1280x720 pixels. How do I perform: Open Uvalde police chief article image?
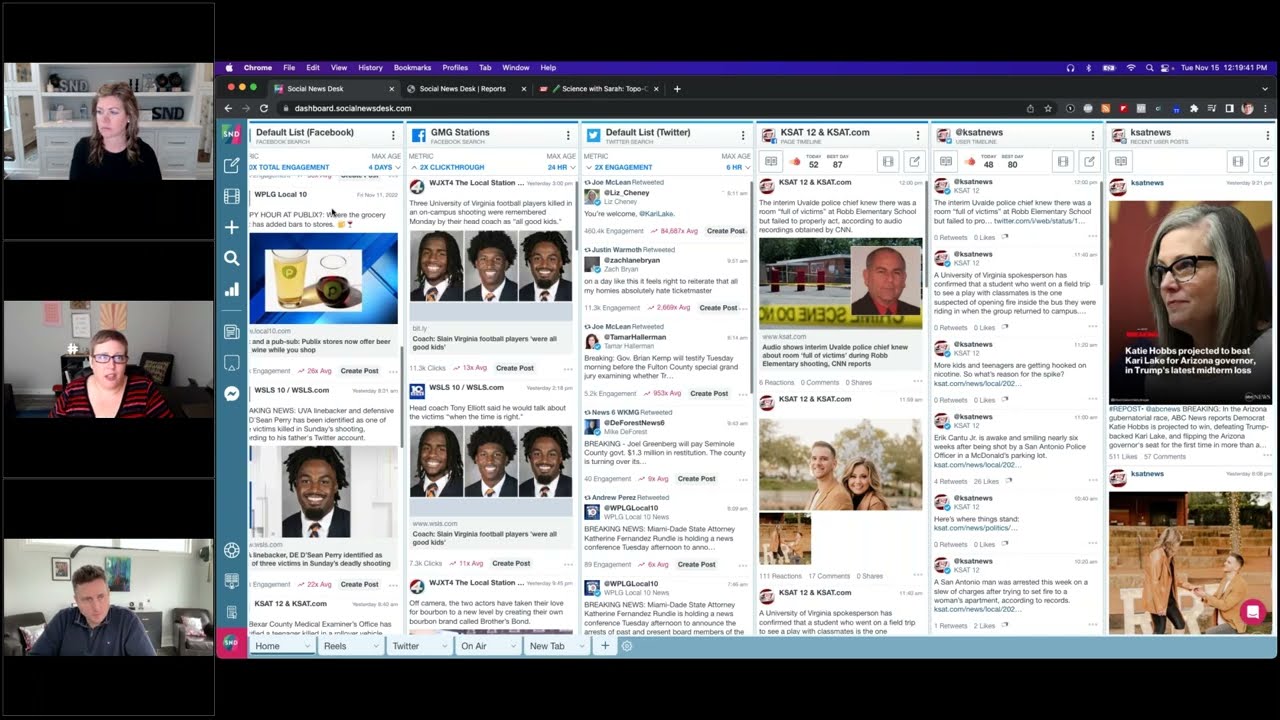click(841, 283)
